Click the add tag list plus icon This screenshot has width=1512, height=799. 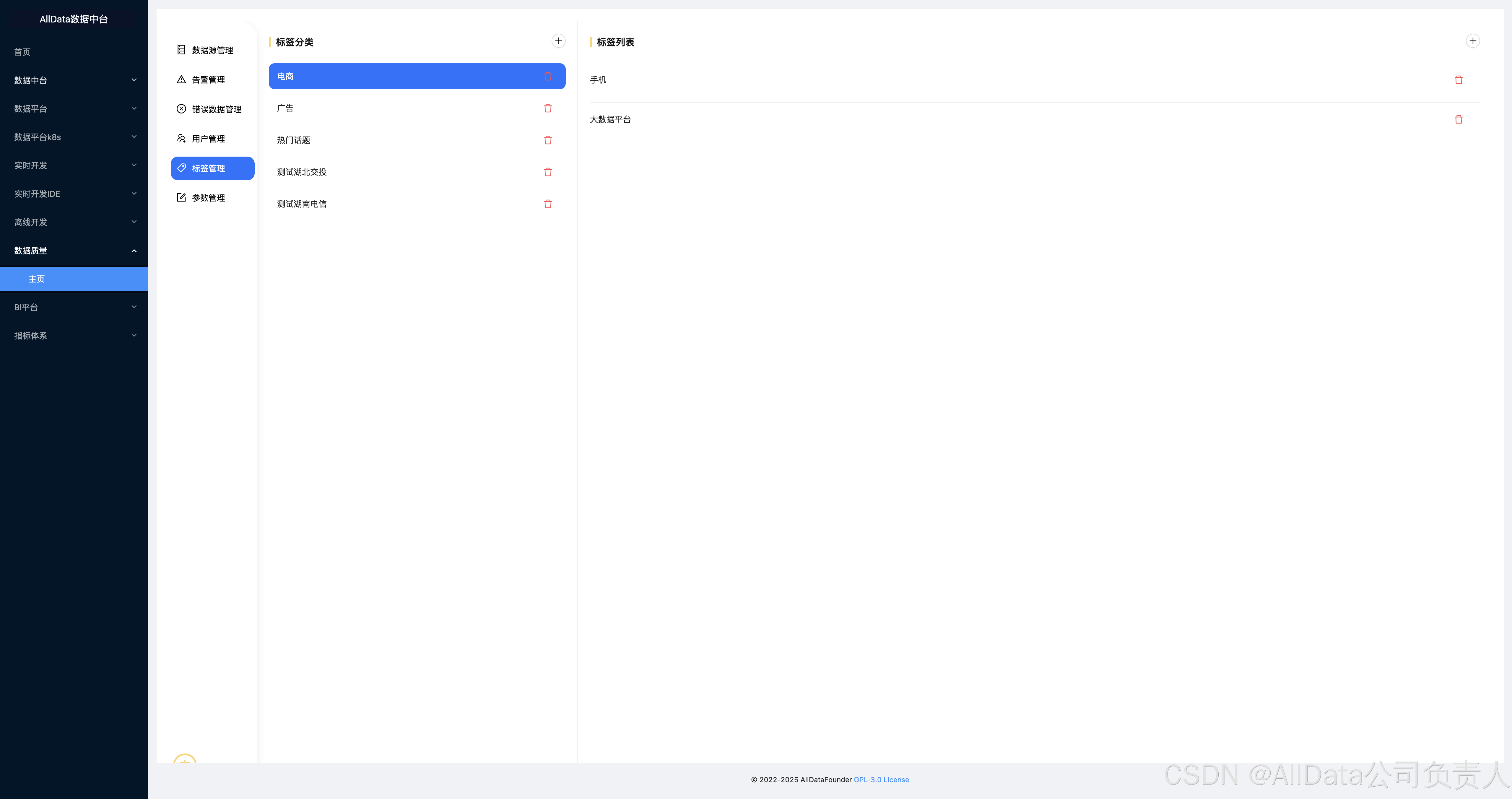tap(1472, 41)
